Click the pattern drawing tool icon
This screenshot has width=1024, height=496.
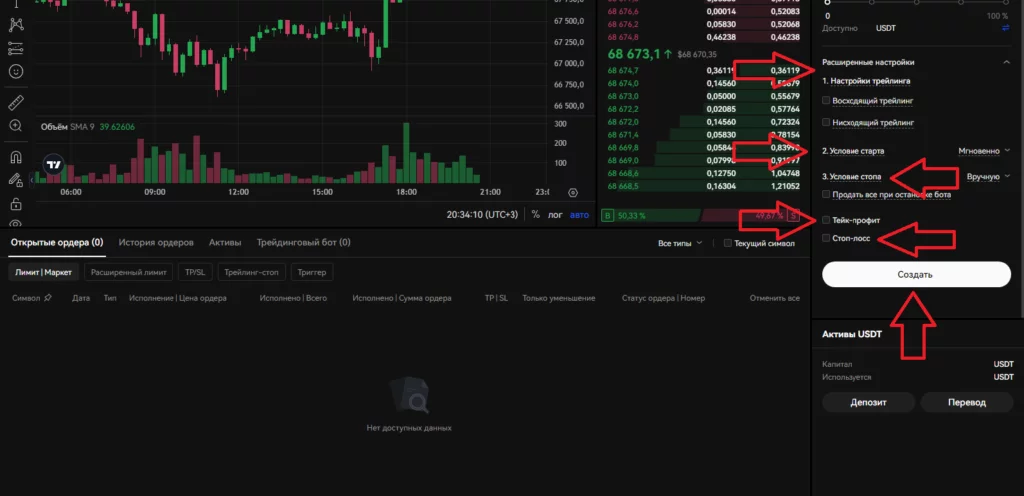16,22
